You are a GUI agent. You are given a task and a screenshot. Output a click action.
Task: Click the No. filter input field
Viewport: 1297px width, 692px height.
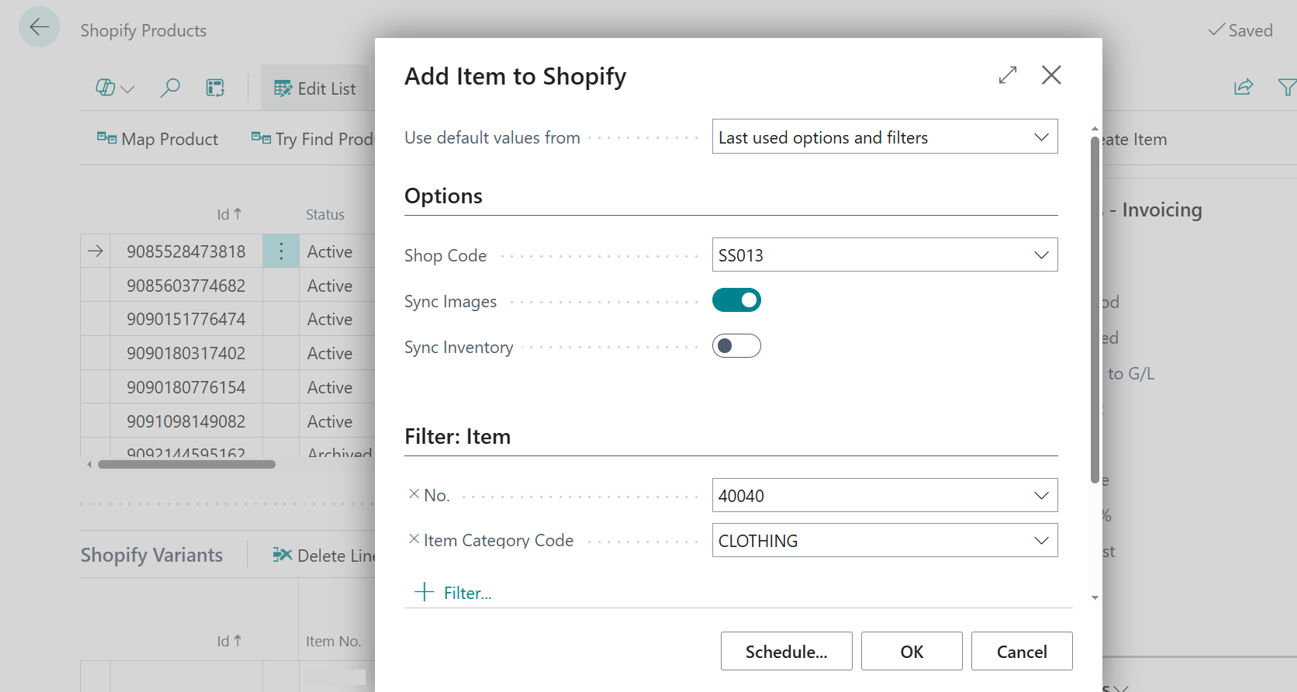coord(868,496)
